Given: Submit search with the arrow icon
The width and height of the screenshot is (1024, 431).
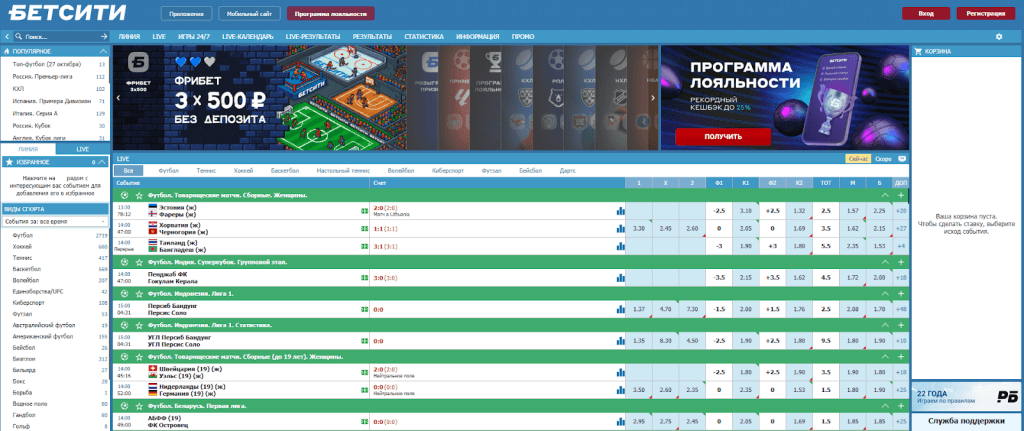Looking at the screenshot, I should pyautogui.click(x=104, y=37).
